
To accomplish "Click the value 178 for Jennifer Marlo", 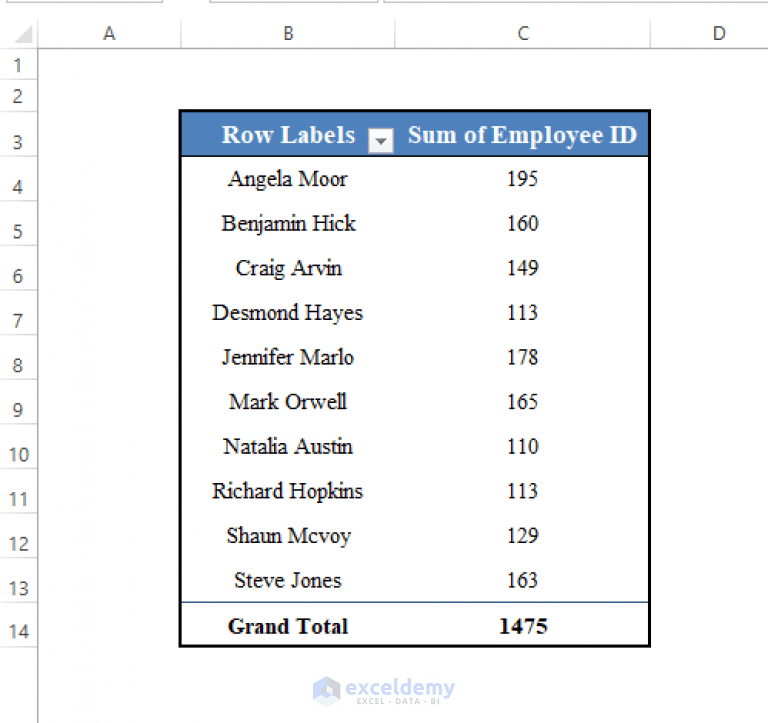I will pos(522,357).
